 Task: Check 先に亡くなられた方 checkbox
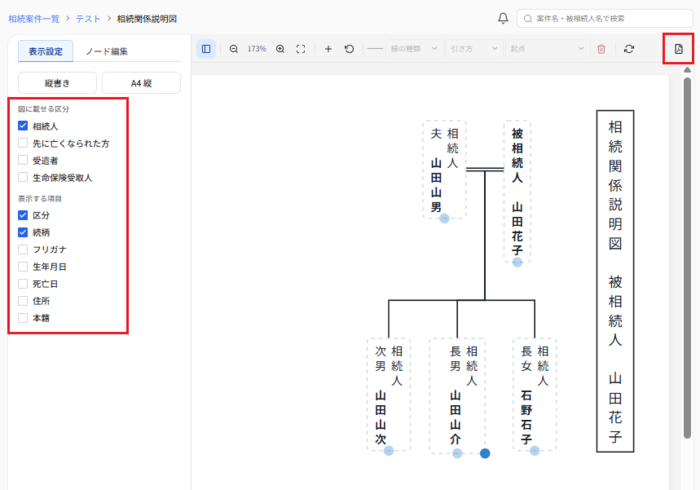pyautogui.click(x=23, y=143)
